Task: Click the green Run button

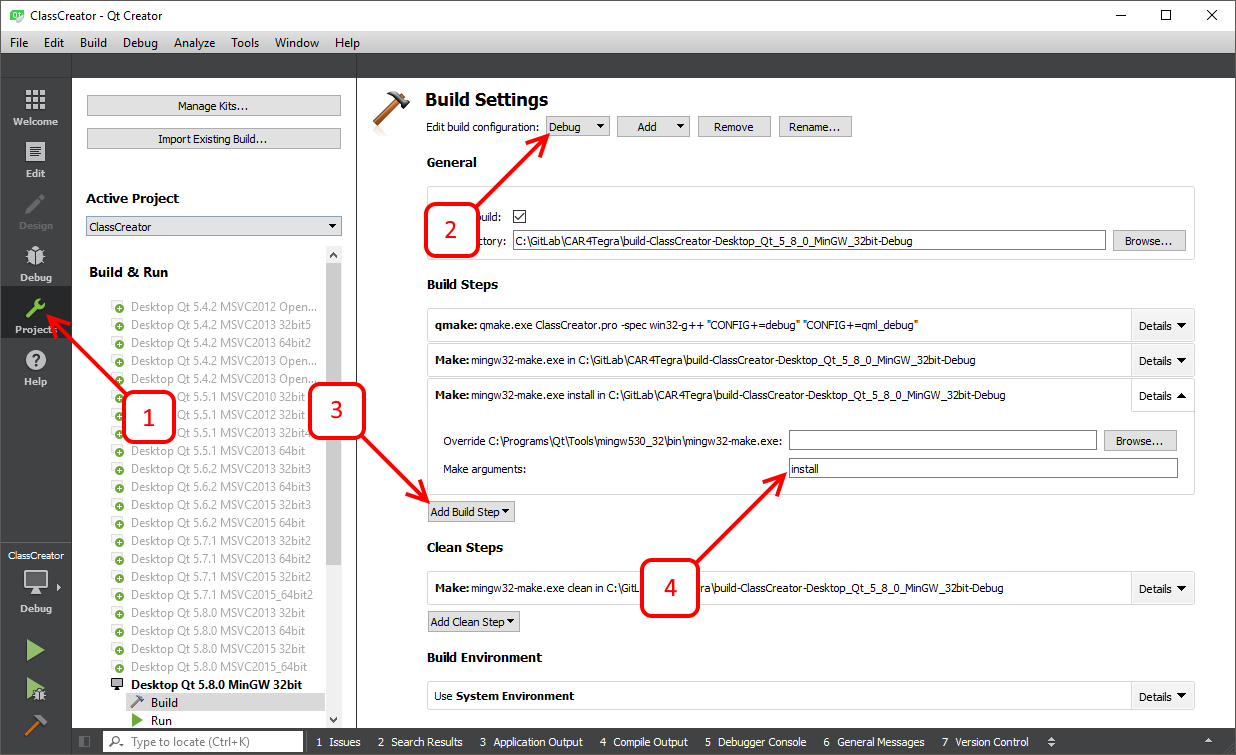Action: pyautogui.click(x=35, y=651)
